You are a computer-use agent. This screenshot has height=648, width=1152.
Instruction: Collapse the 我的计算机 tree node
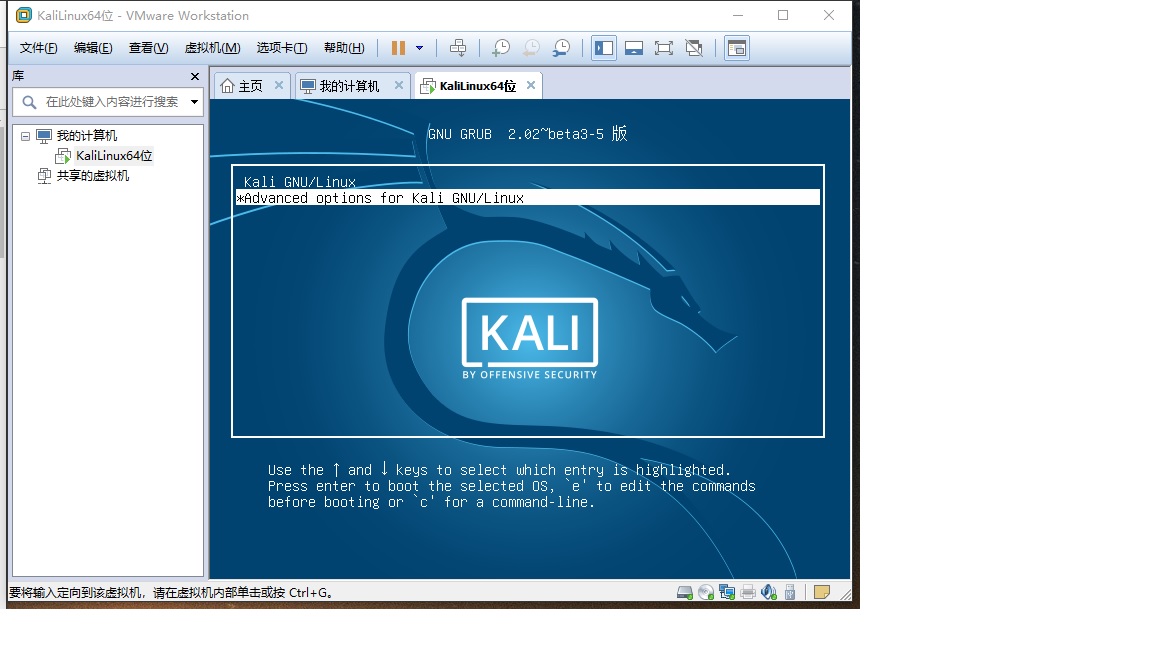coord(26,136)
